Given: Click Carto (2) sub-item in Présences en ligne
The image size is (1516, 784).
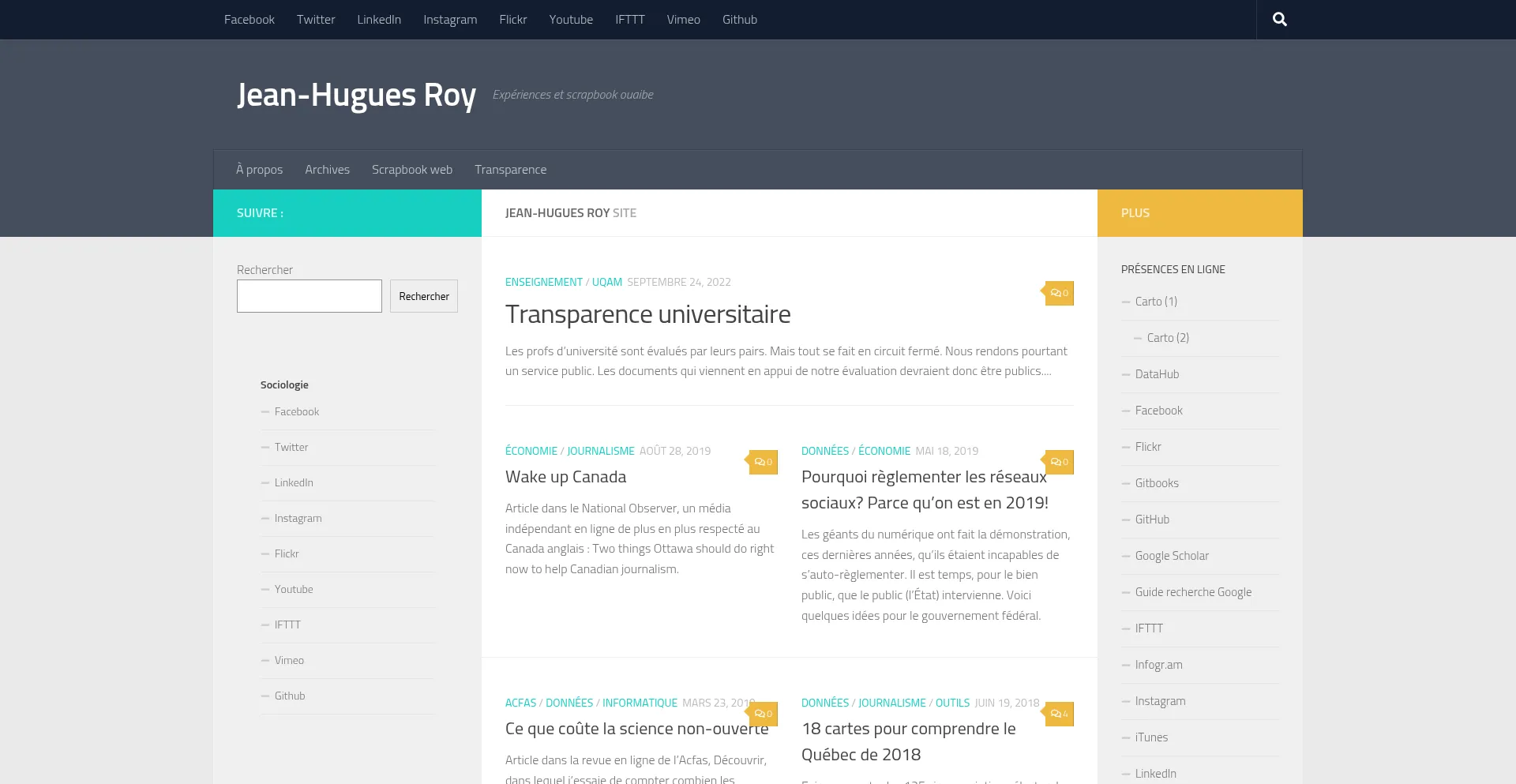Looking at the screenshot, I should pyautogui.click(x=1167, y=338).
